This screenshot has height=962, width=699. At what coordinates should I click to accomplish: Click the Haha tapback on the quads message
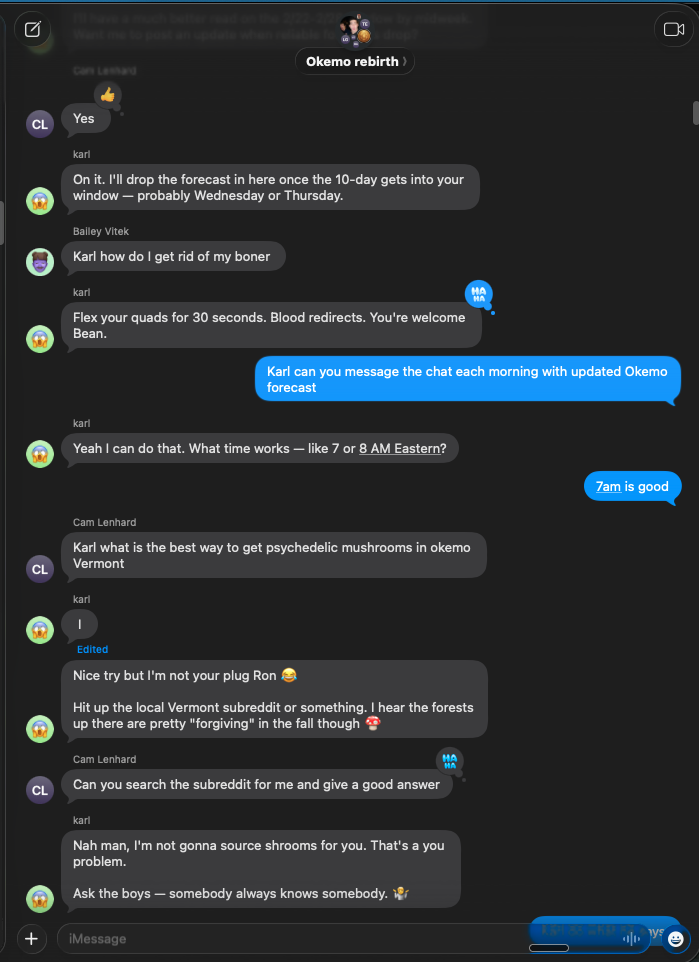(x=479, y=294)
